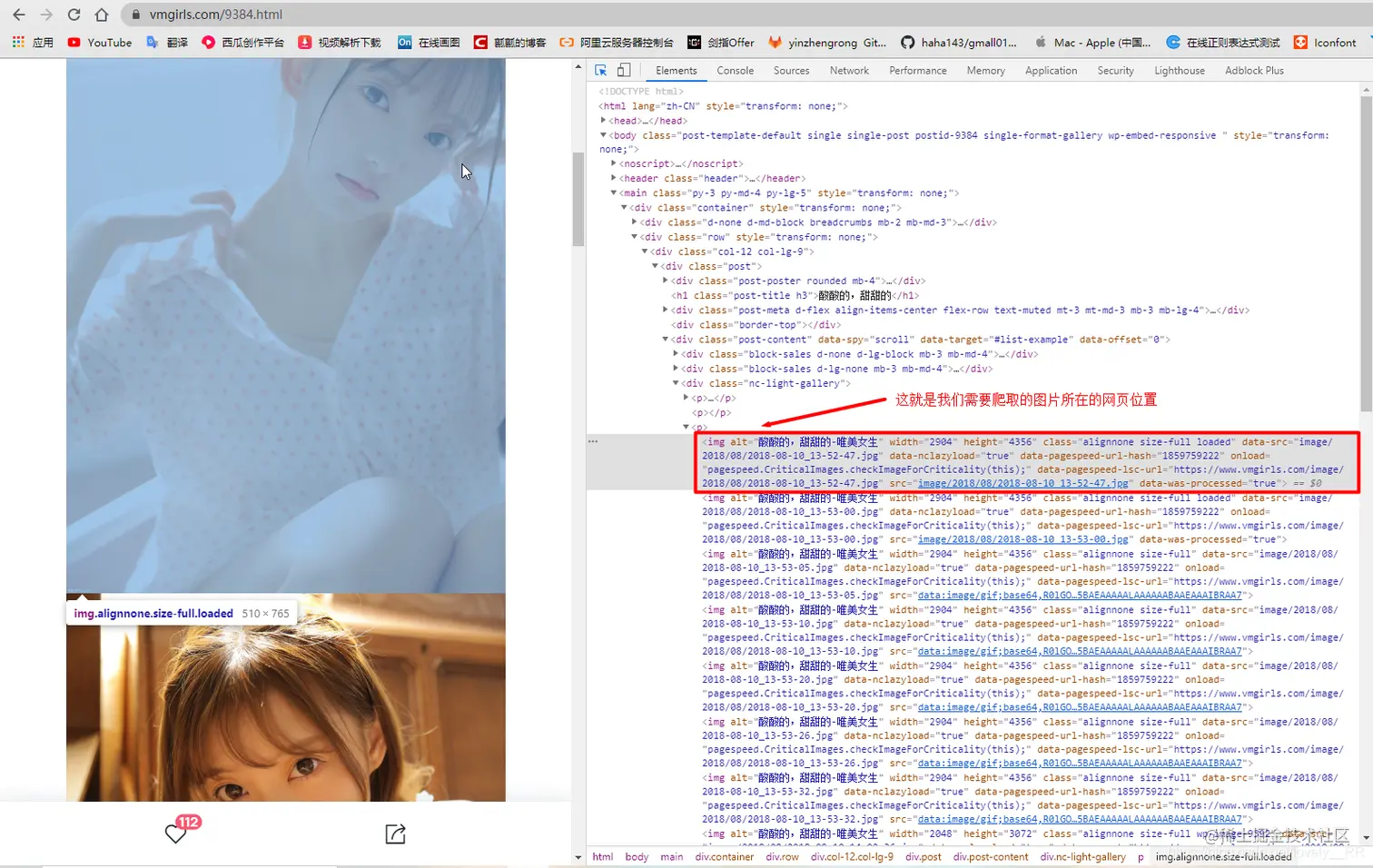Switch to the Adblock Plus tab

point(1254,70)
